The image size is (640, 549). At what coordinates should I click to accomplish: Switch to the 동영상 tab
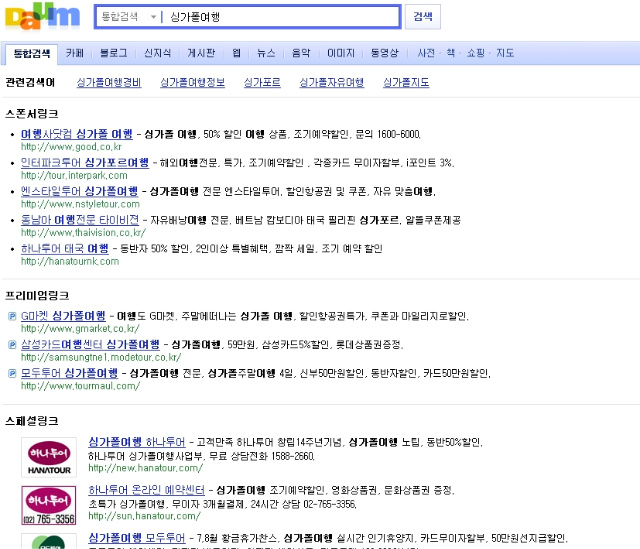coord(384,53)
